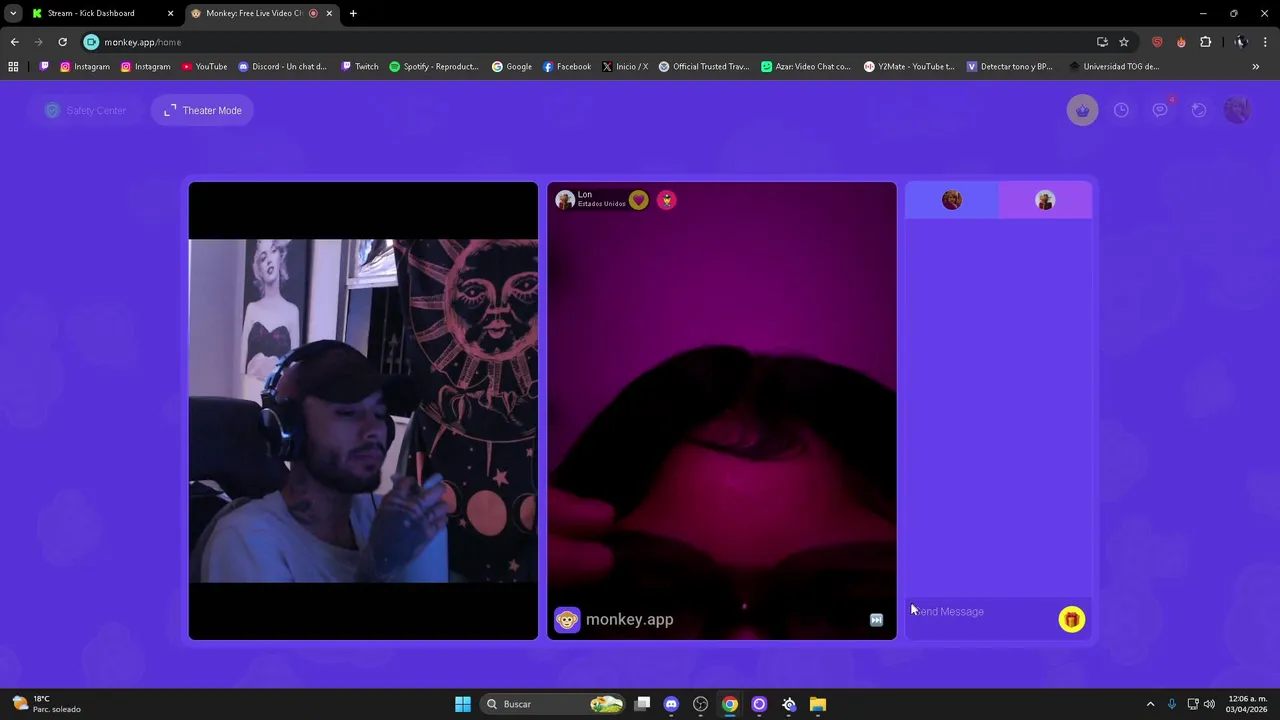Open Discord from taskbar
This screenshot has width=1280, height=720.
point(671,704)
